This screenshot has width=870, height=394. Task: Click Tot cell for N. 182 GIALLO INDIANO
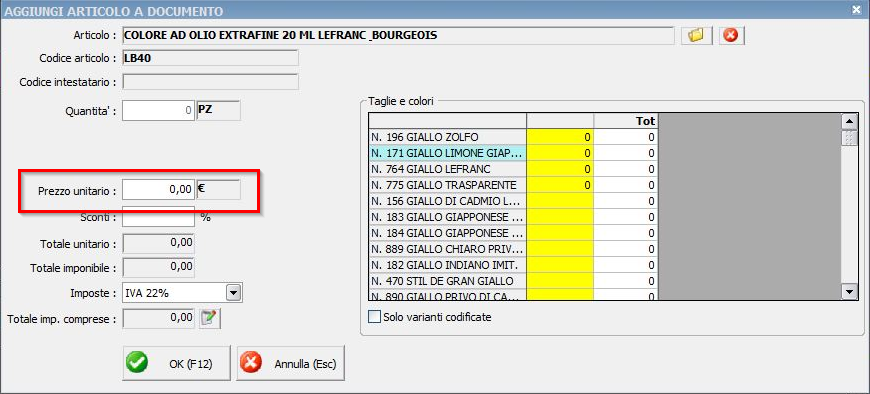(x=626, y=265)
